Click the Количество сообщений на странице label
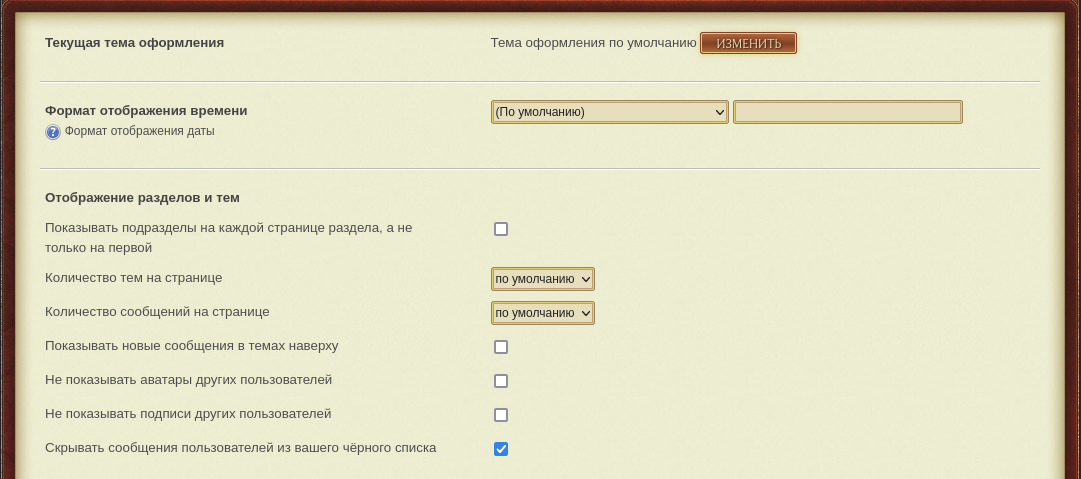 pyautogui.click(x=157, y=312)
